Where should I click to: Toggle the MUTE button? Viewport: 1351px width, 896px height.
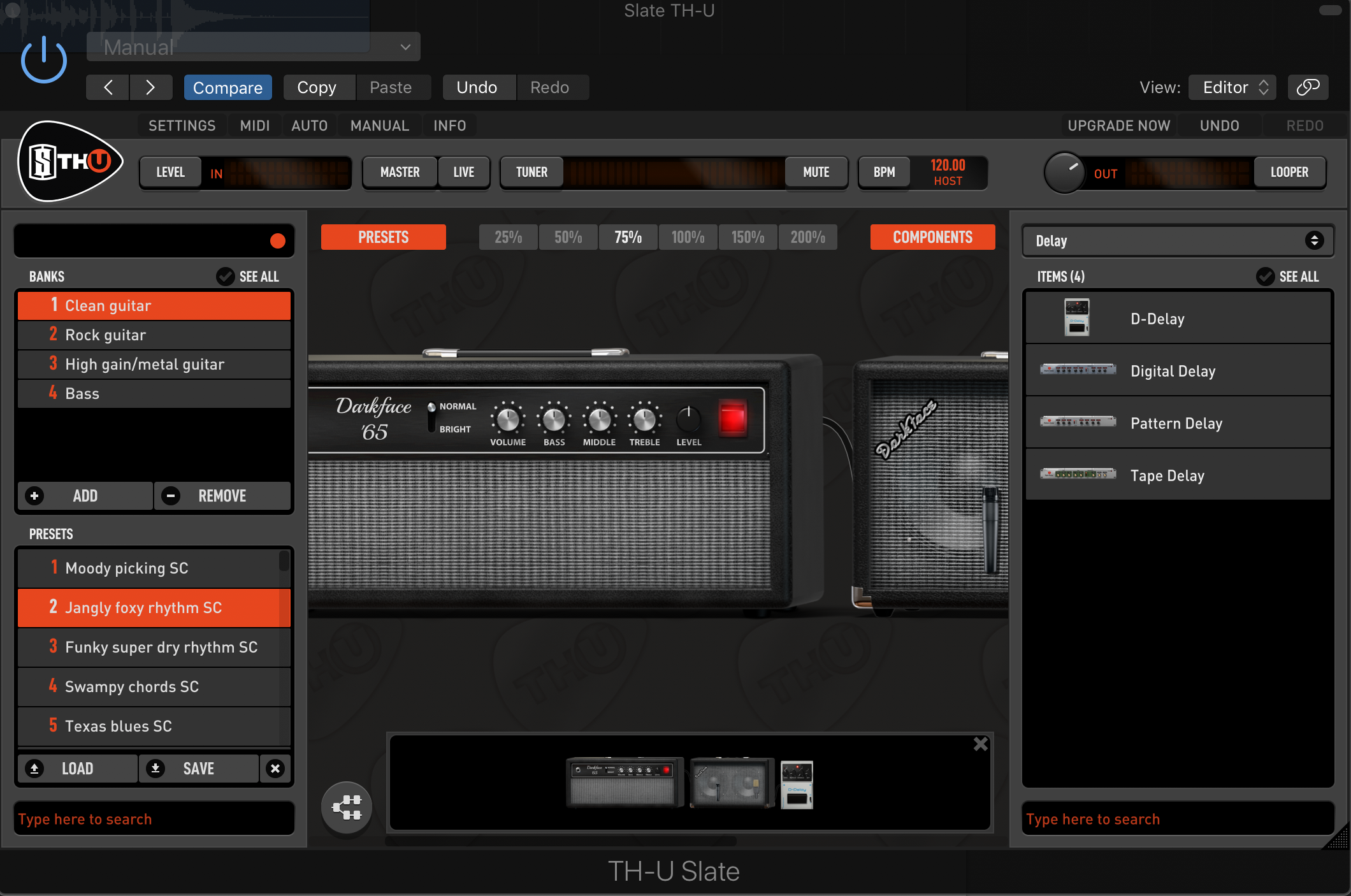[816, 172]
